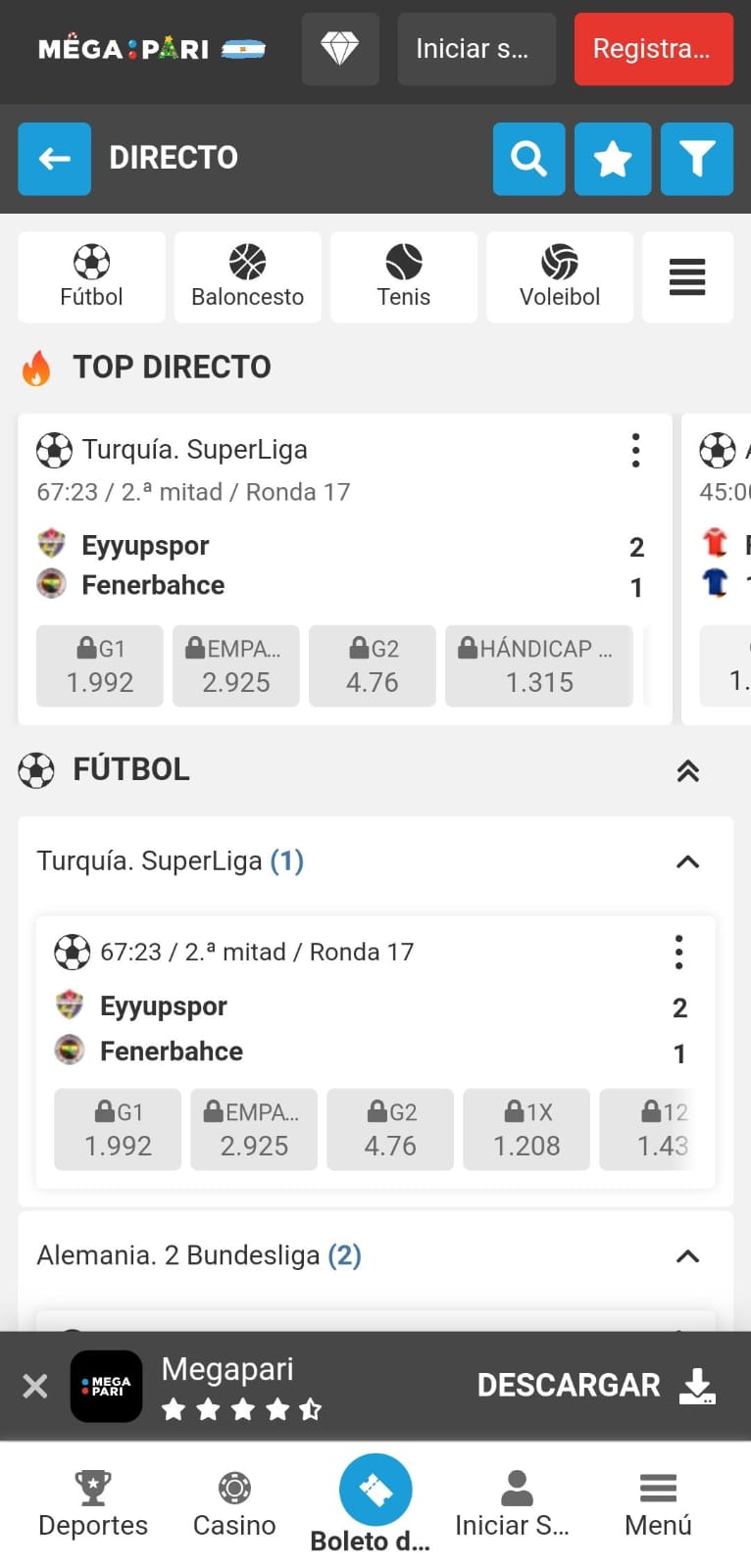This screenshot has height=1568, width=751.
Task: Select the 1X odds 1.208 bet
Action: (526, 1130)
